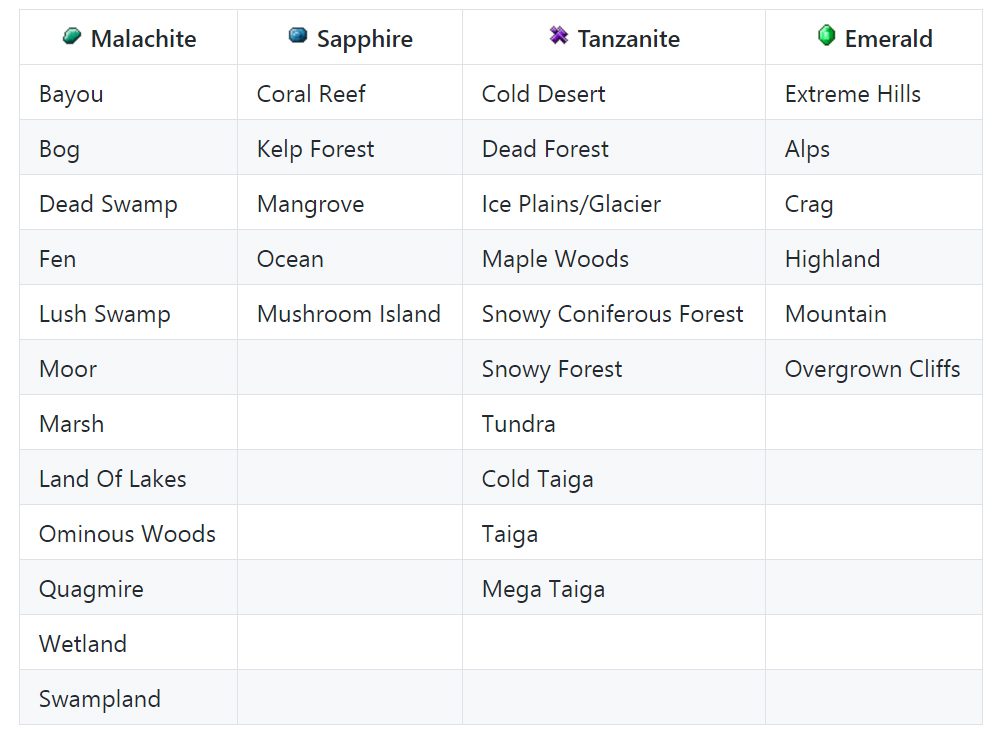This screenshot has height=736, width=1002.
Task: Click the green Malachite gem icon
Action: (72, 36)
